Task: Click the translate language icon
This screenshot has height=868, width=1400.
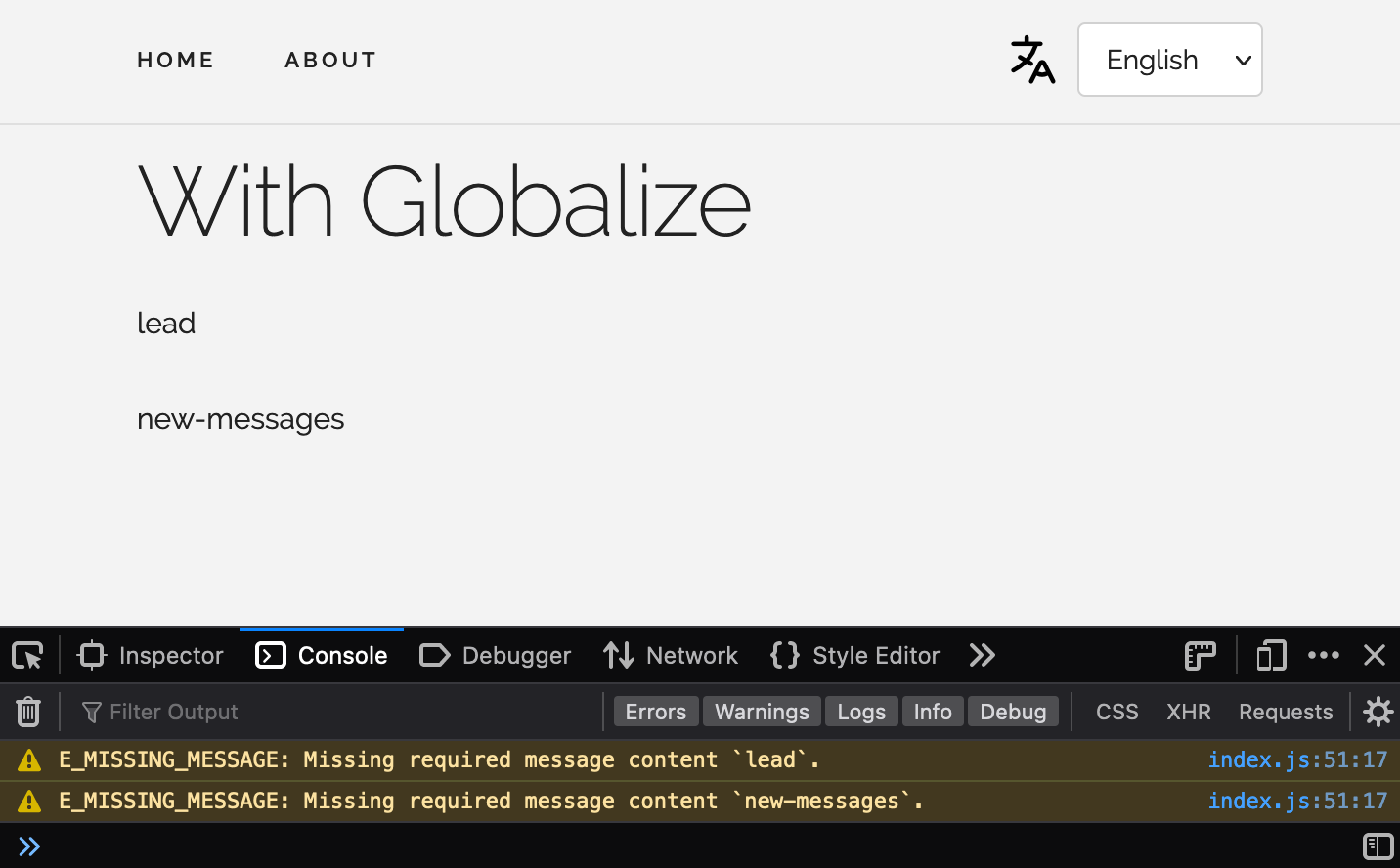Action: coord(1031,61)
